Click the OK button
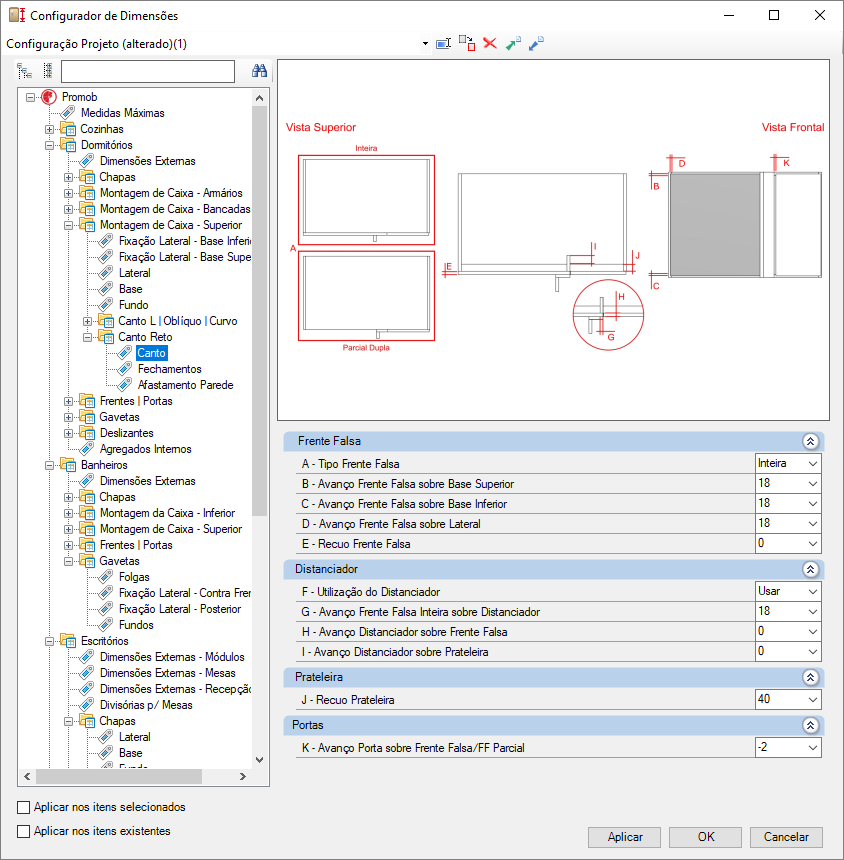This screenshot has width=844, height=860. pos(705,837)
